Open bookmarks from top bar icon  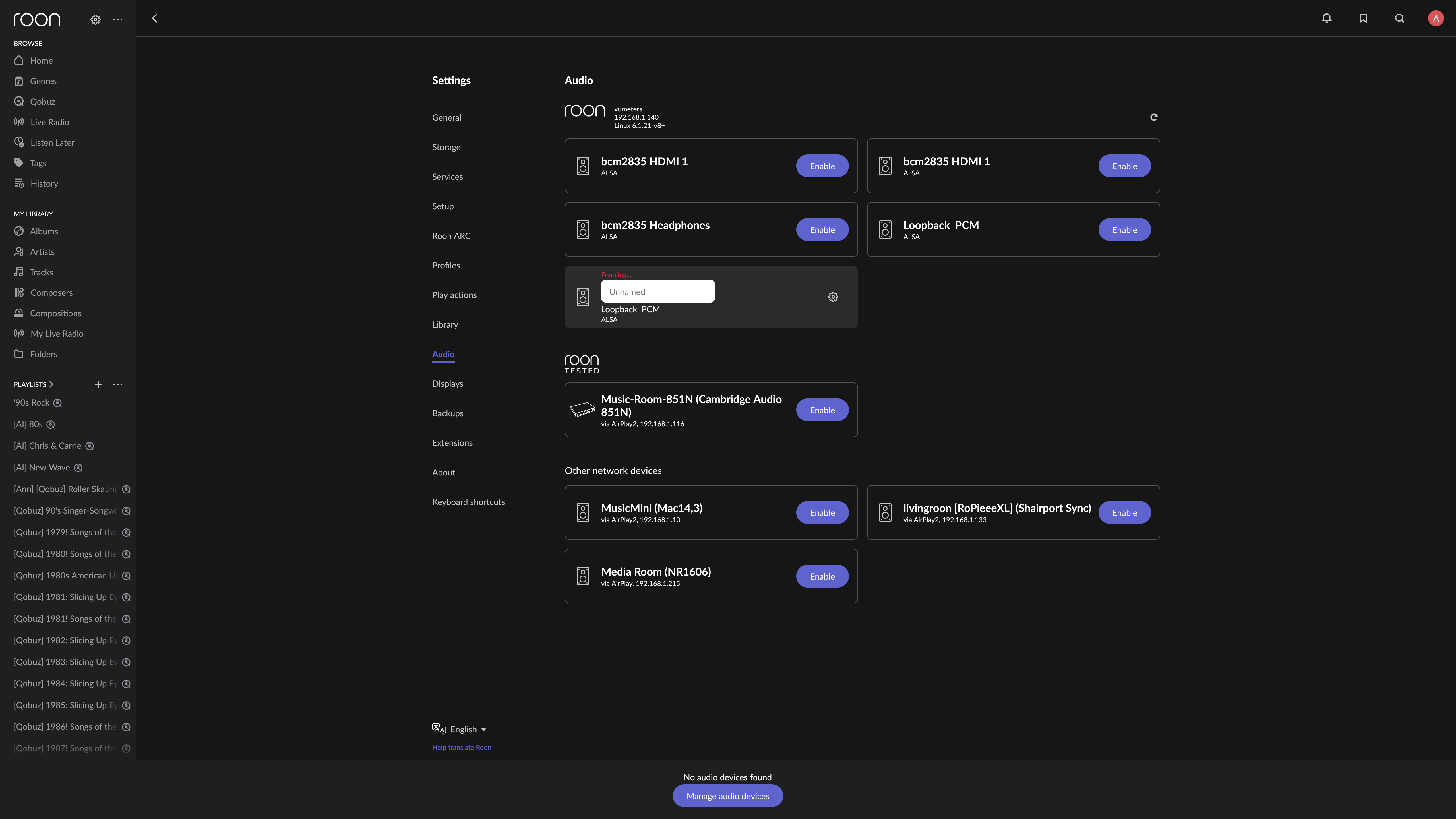(x=1363, y=19)
